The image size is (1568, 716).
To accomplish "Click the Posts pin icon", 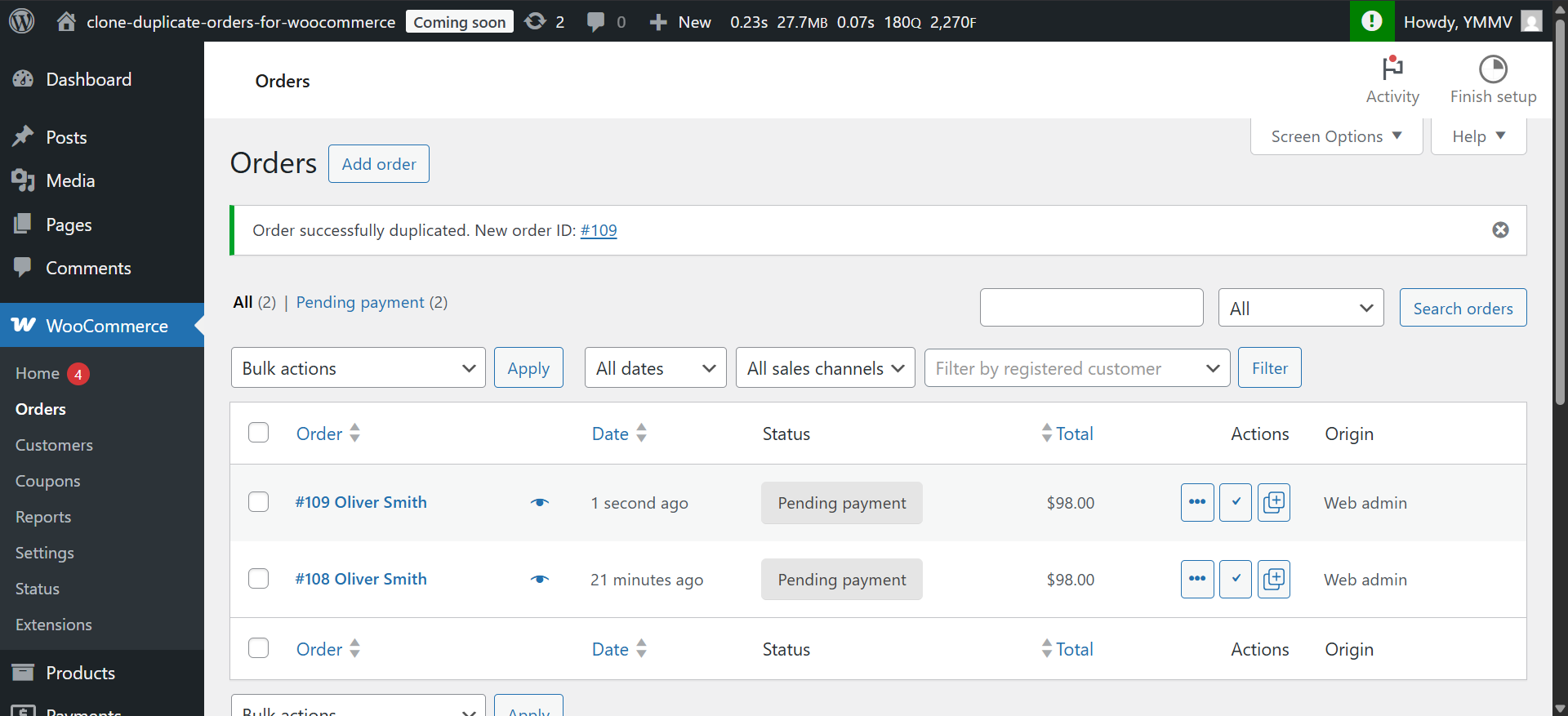I will click(23, 136).
